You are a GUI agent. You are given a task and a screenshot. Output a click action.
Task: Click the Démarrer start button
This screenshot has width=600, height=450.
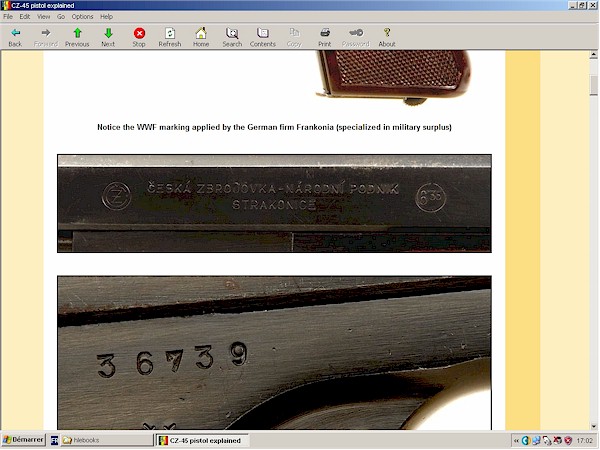pyautogui.click(x=23, y=440)
